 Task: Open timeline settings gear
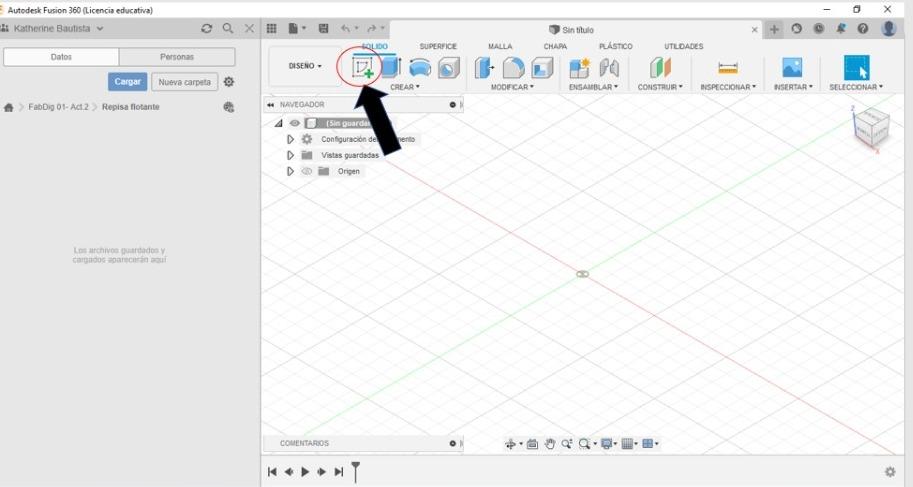point(890,472)
